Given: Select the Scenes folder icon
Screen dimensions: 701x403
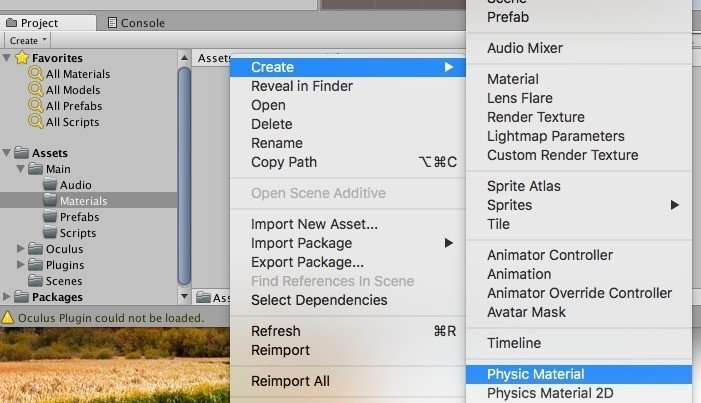Looking at the screenshot, I should (x=35, y=280).
